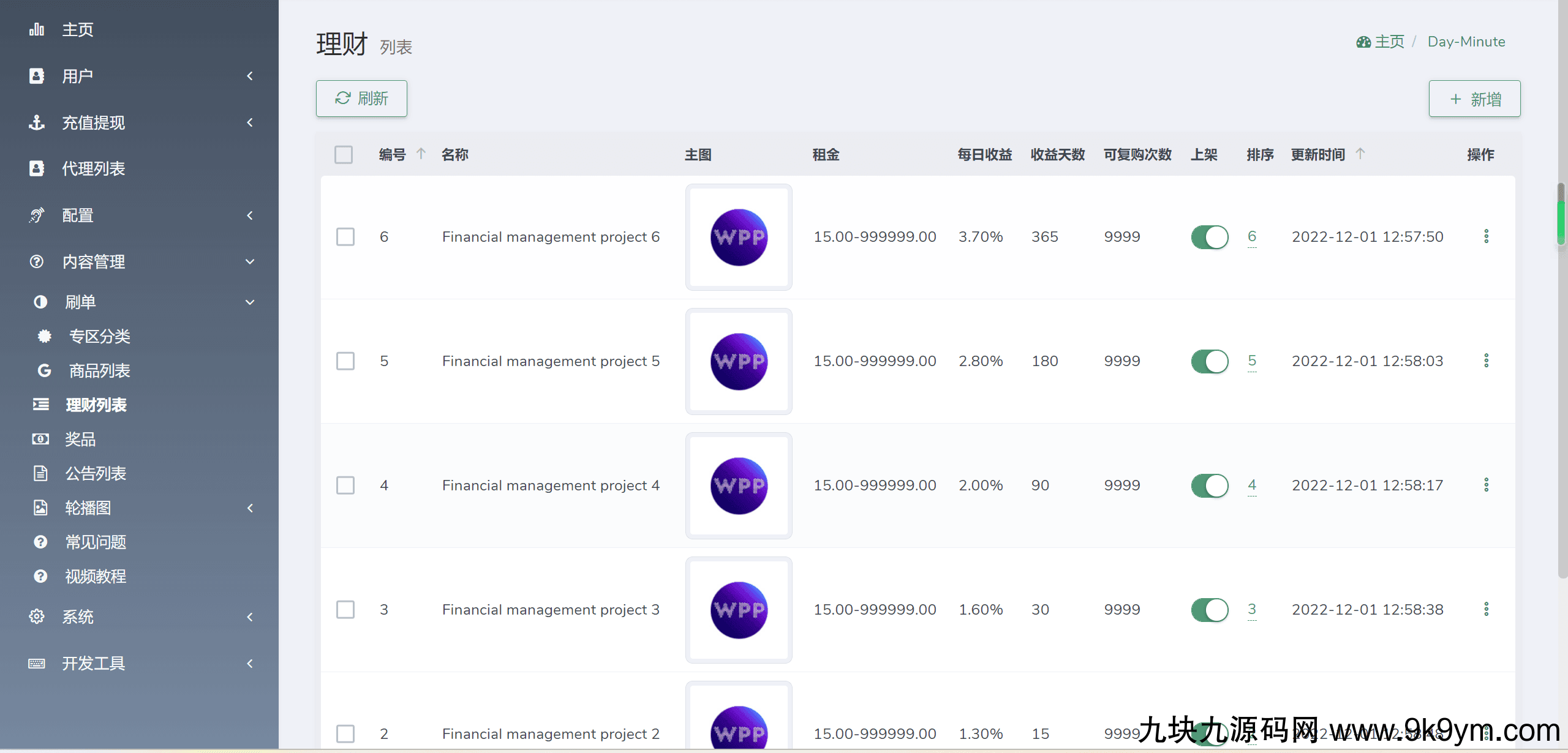Open the 商品列表 menu item
Image resolution: width=1568 pixels, height=753 pixels.
(99, 370)
